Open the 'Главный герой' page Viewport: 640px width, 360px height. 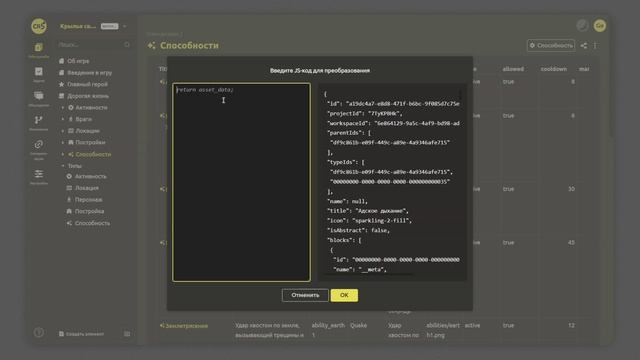coord(87,84)
